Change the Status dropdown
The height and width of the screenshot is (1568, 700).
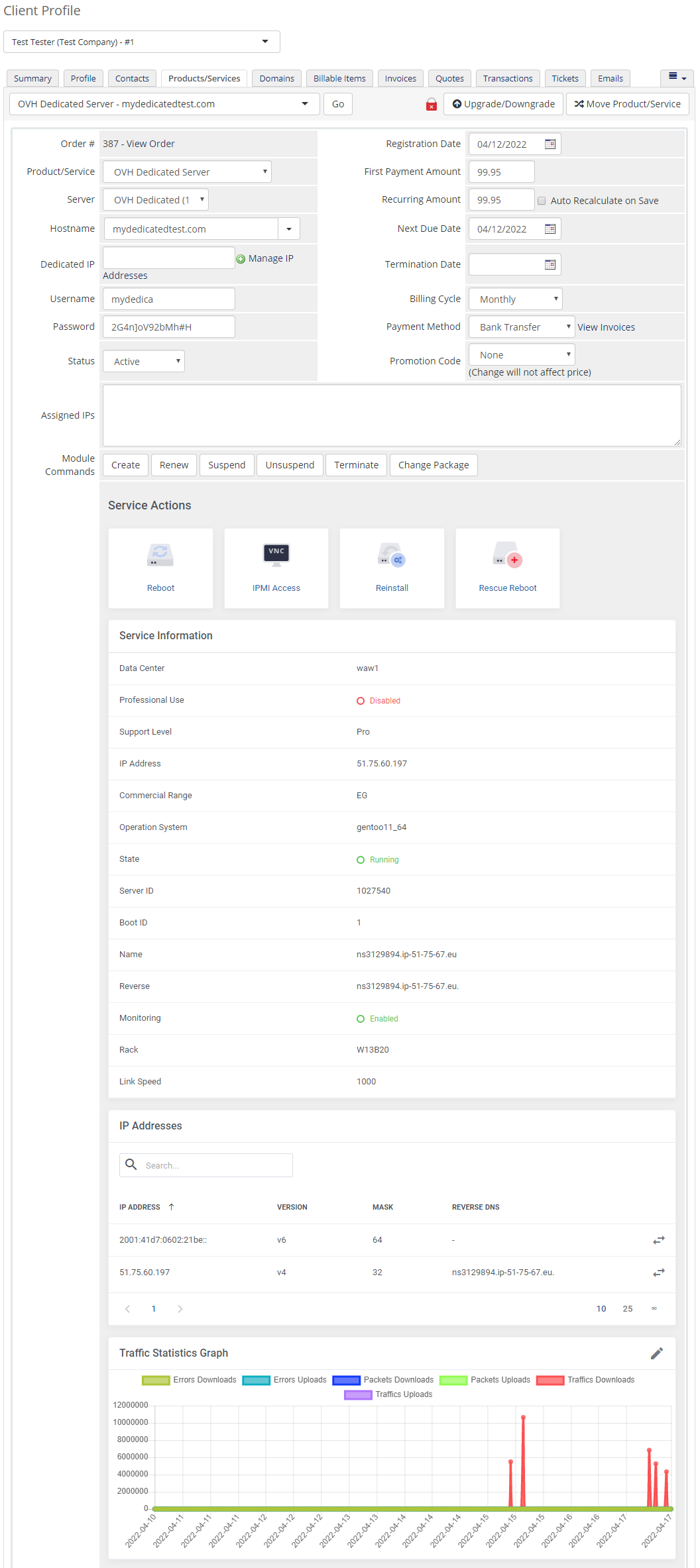click(x=144, y=362)
